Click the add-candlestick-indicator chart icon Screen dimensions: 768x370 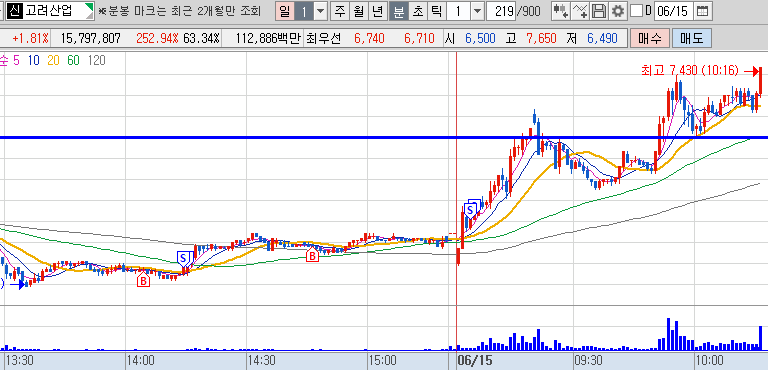pos(561,11)
